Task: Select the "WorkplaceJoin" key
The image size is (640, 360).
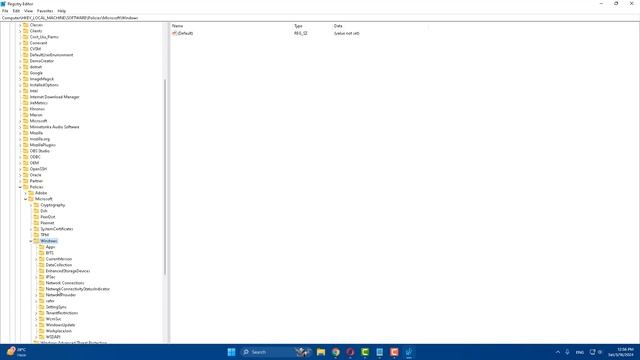Action: [58, 331]
